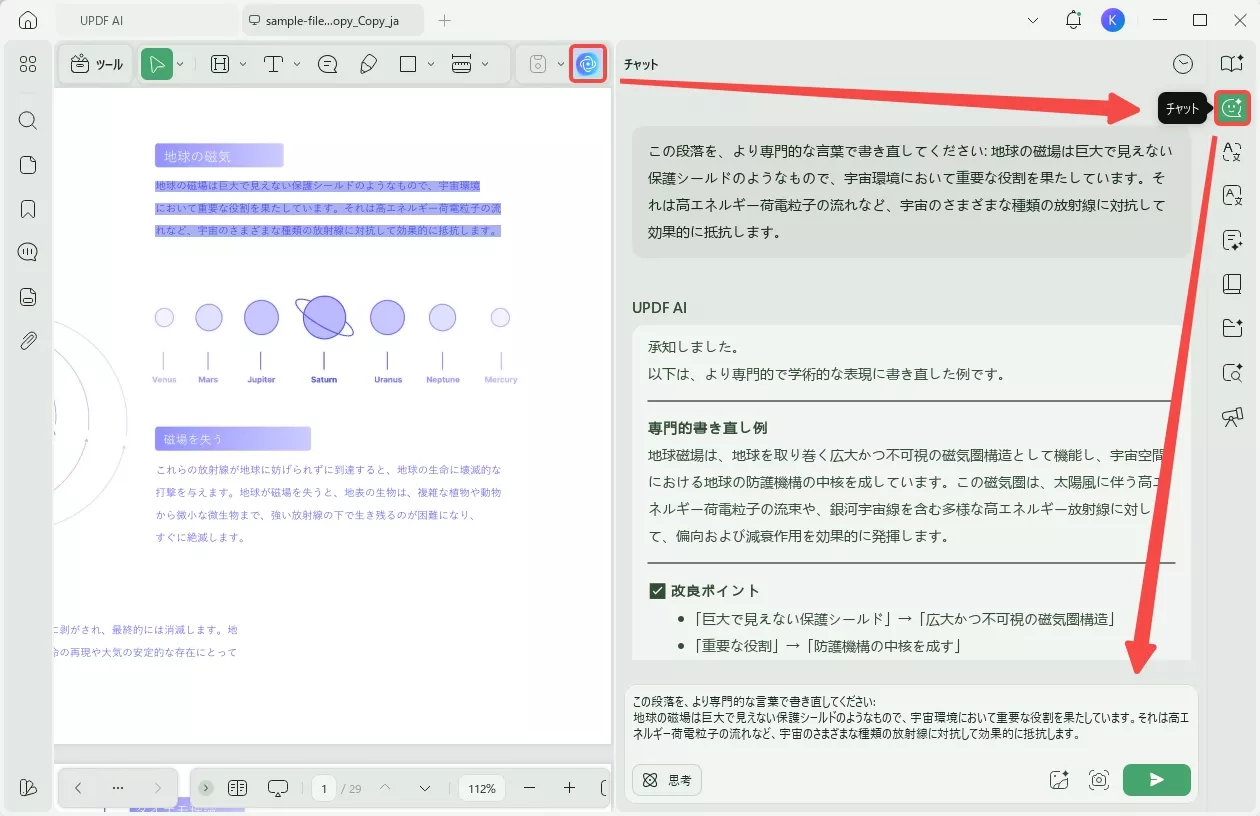Image resolution: width=1260 pixels, height=816 pixels.
Task: Send the chat message with green button
Action: pos(1156,780)
